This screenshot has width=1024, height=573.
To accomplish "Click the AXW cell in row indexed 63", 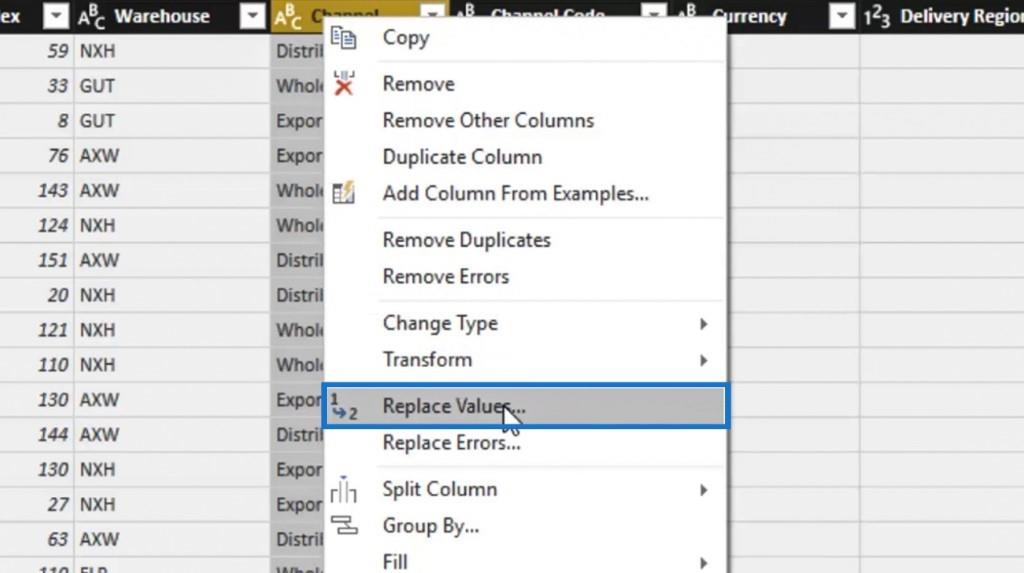I will coord(172,539).
